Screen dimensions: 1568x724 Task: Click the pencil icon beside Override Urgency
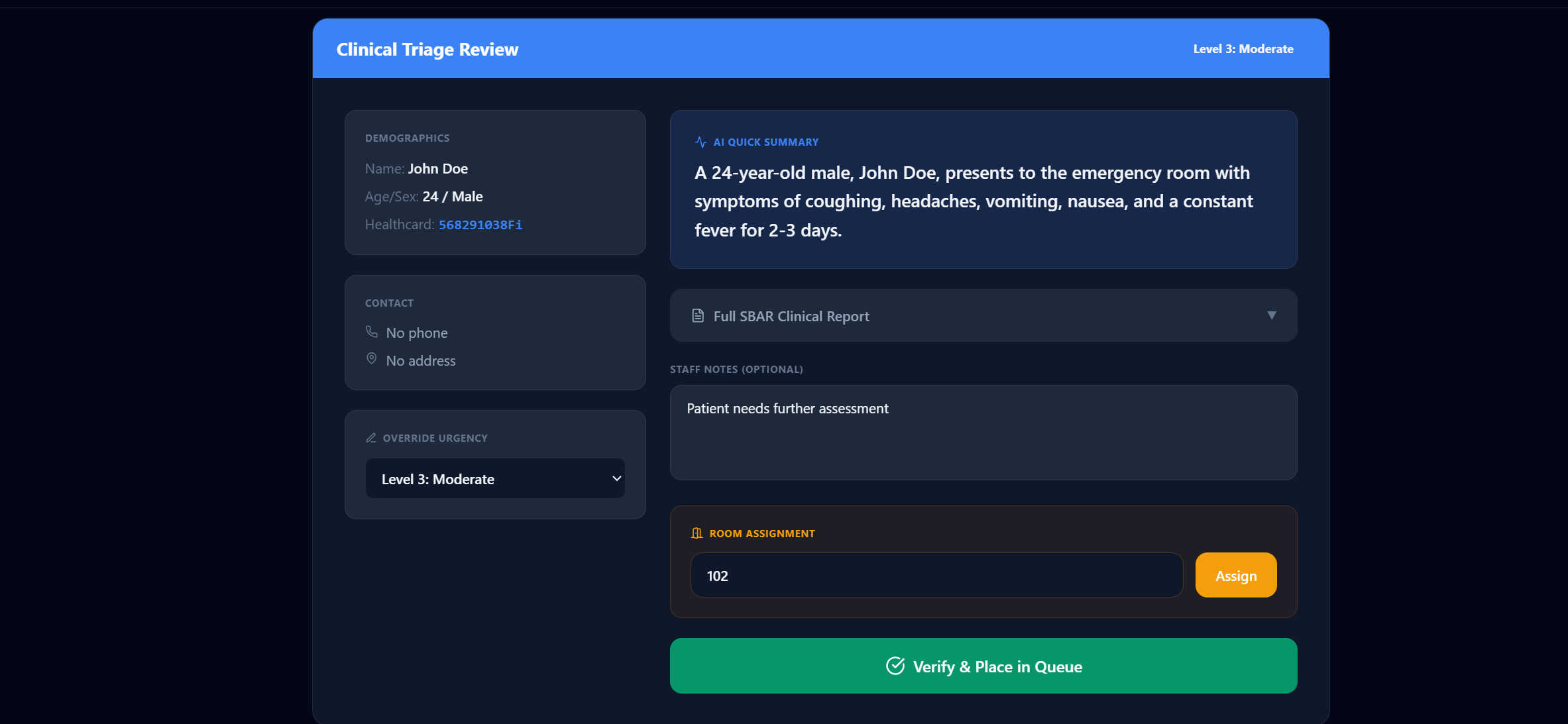pos(371,438)
